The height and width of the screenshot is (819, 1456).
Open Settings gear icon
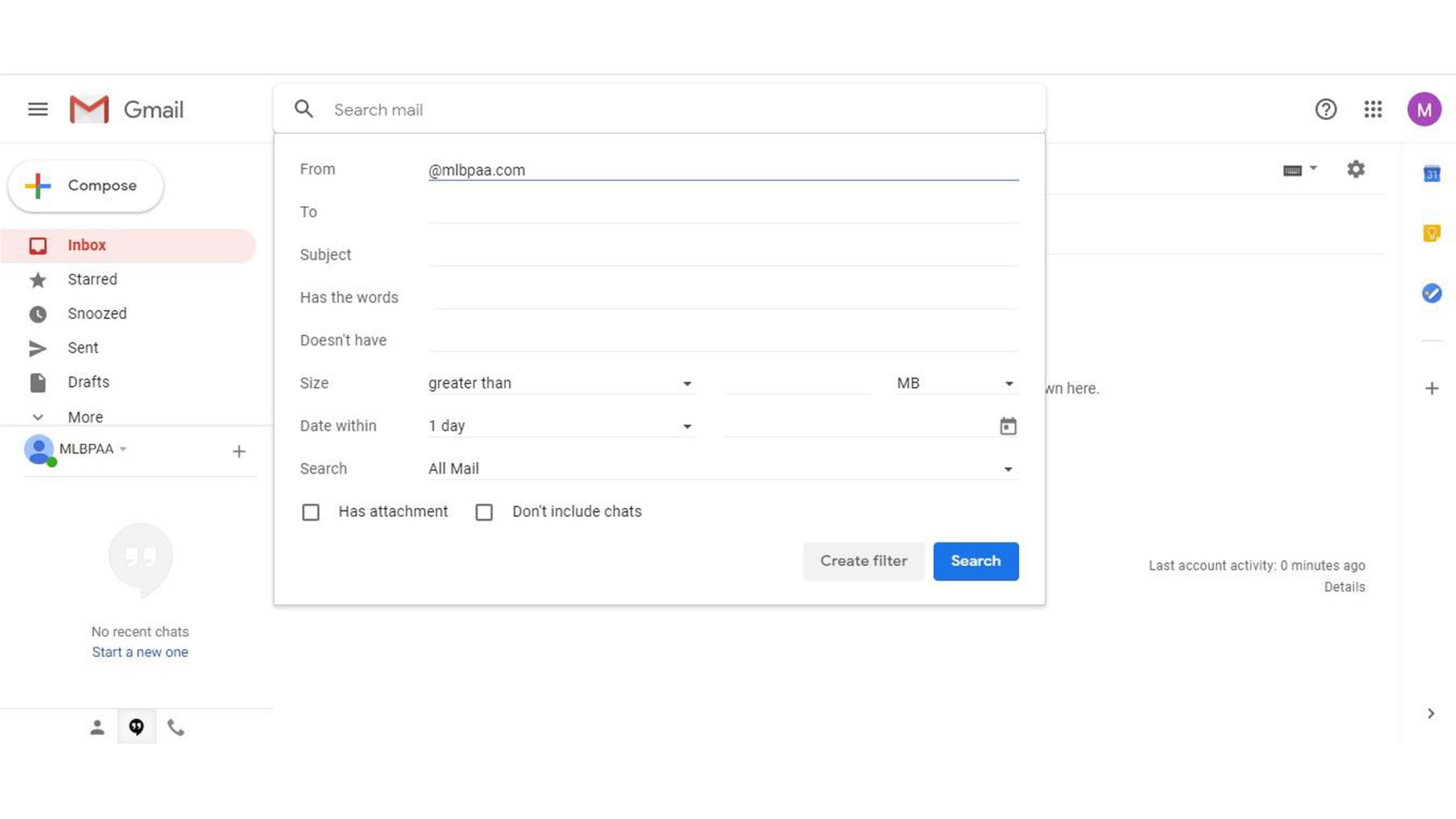click(x=1356, y=169)
